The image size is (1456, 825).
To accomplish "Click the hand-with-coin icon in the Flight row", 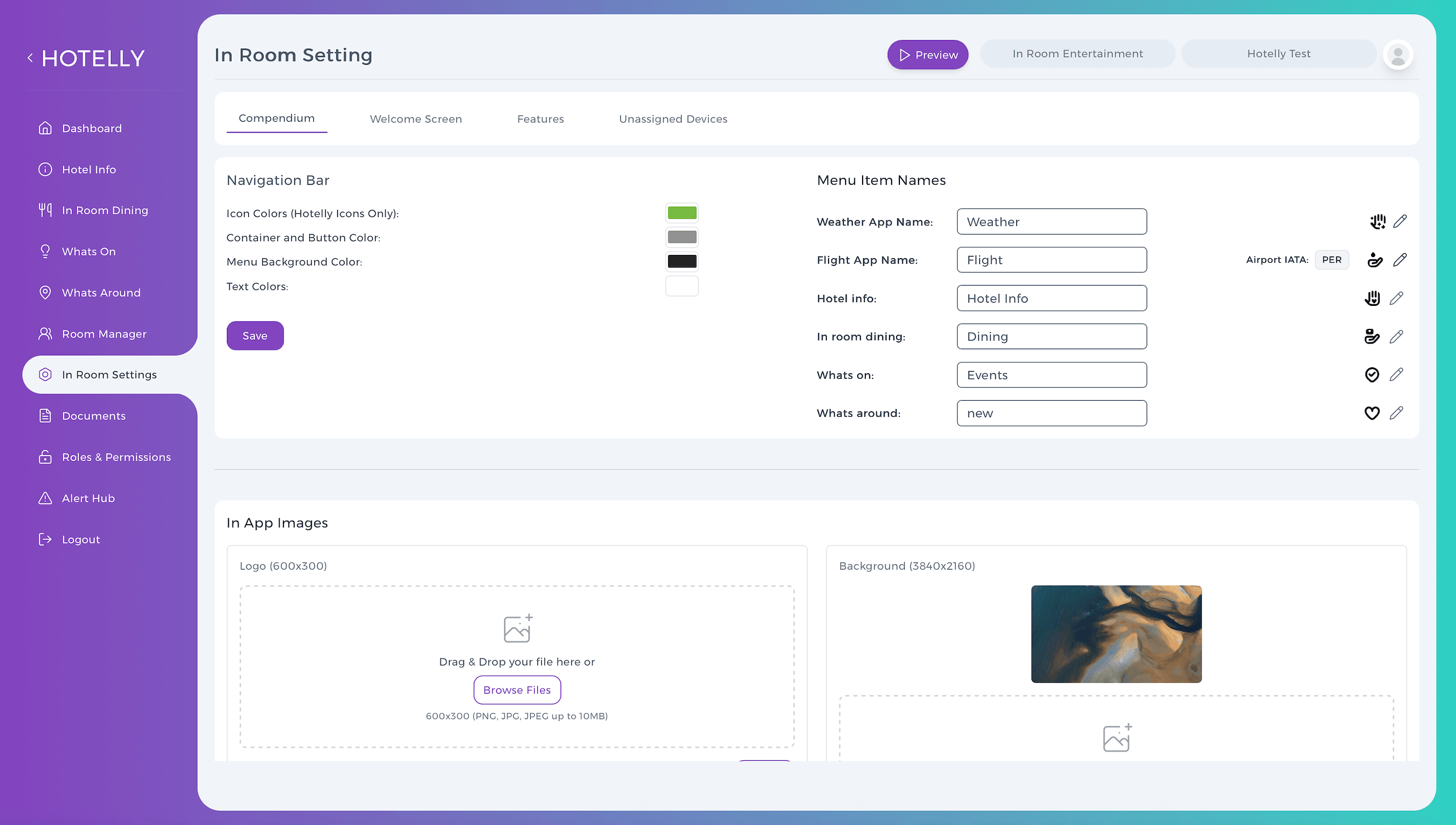I will 1375,259.
